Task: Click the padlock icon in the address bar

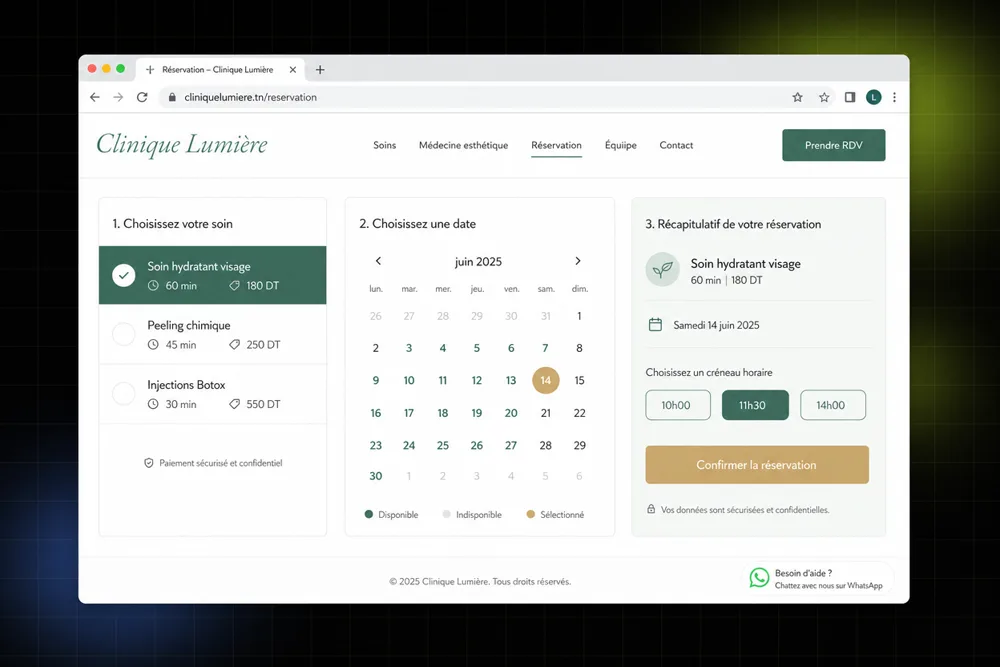Action: click(x=172, y=97)
